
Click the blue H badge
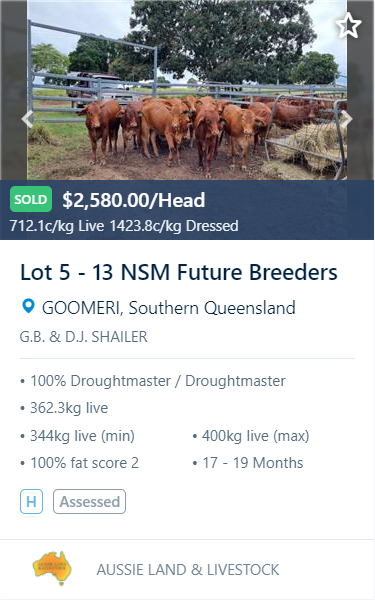[31, 501]
